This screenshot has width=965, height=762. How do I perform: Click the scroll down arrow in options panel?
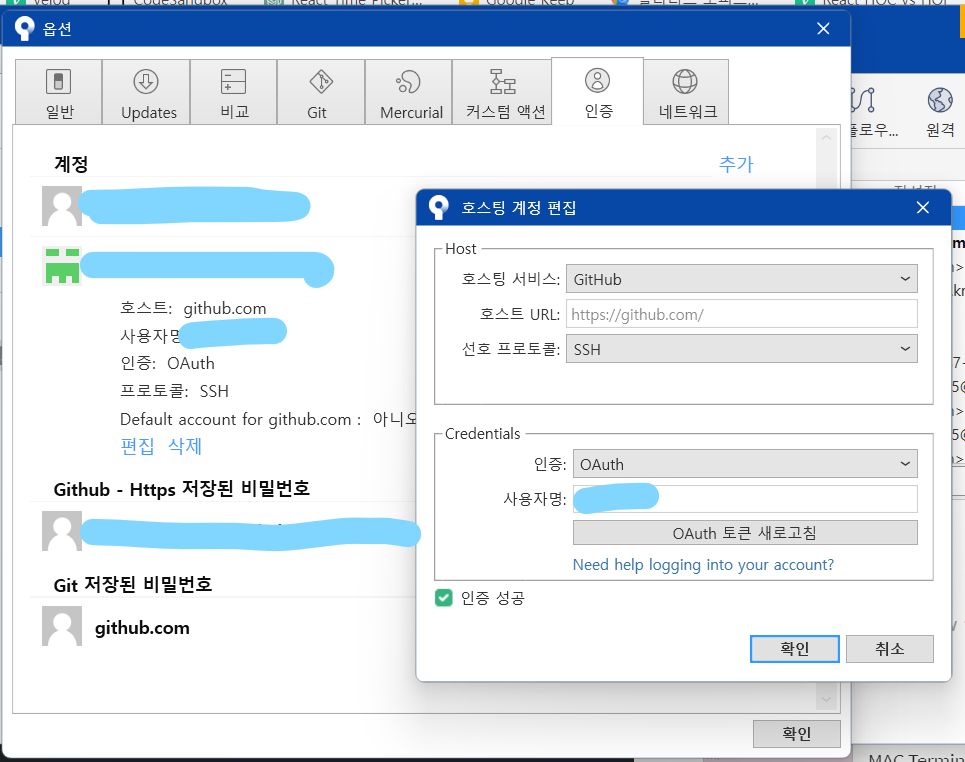(x=826, y=699)
